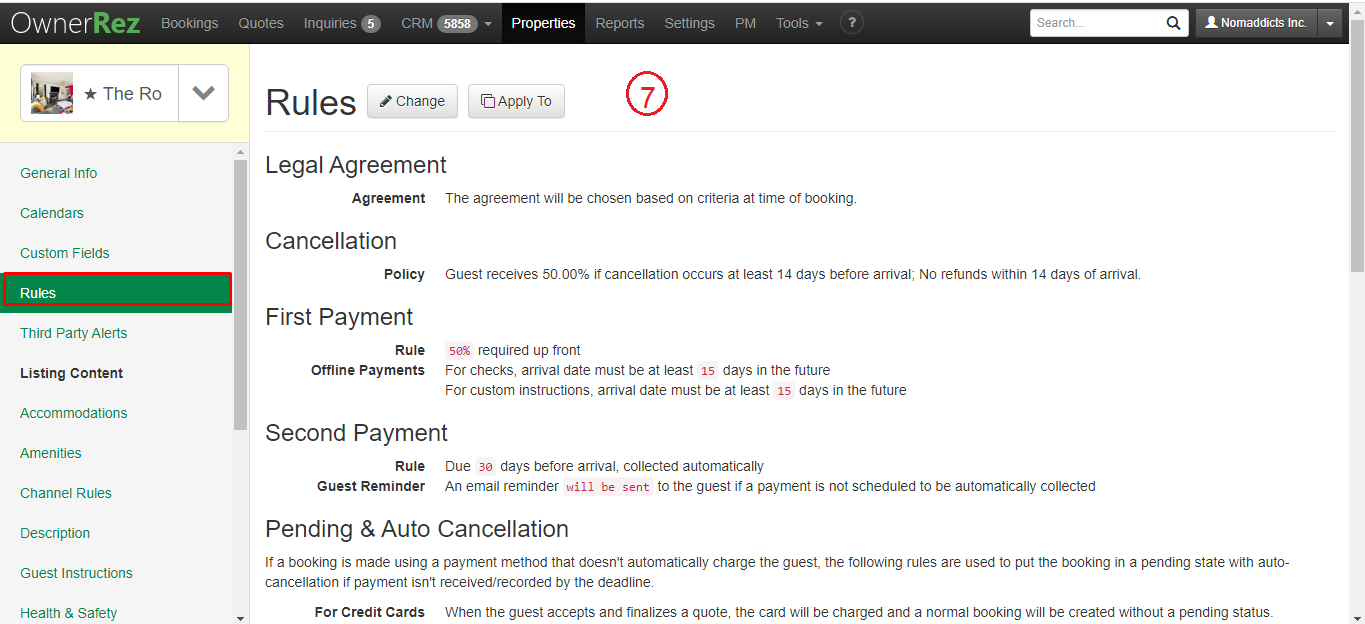Click the Listing Content sidebar heading

tap(71, 373)
